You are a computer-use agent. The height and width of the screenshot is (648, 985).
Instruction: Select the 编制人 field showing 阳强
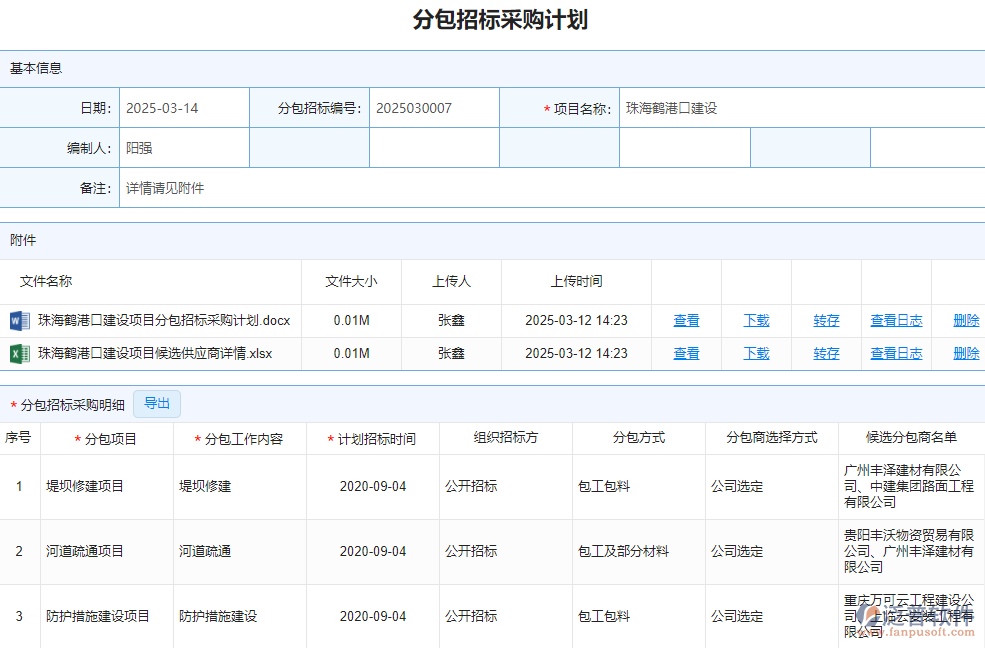click(185, 147)
